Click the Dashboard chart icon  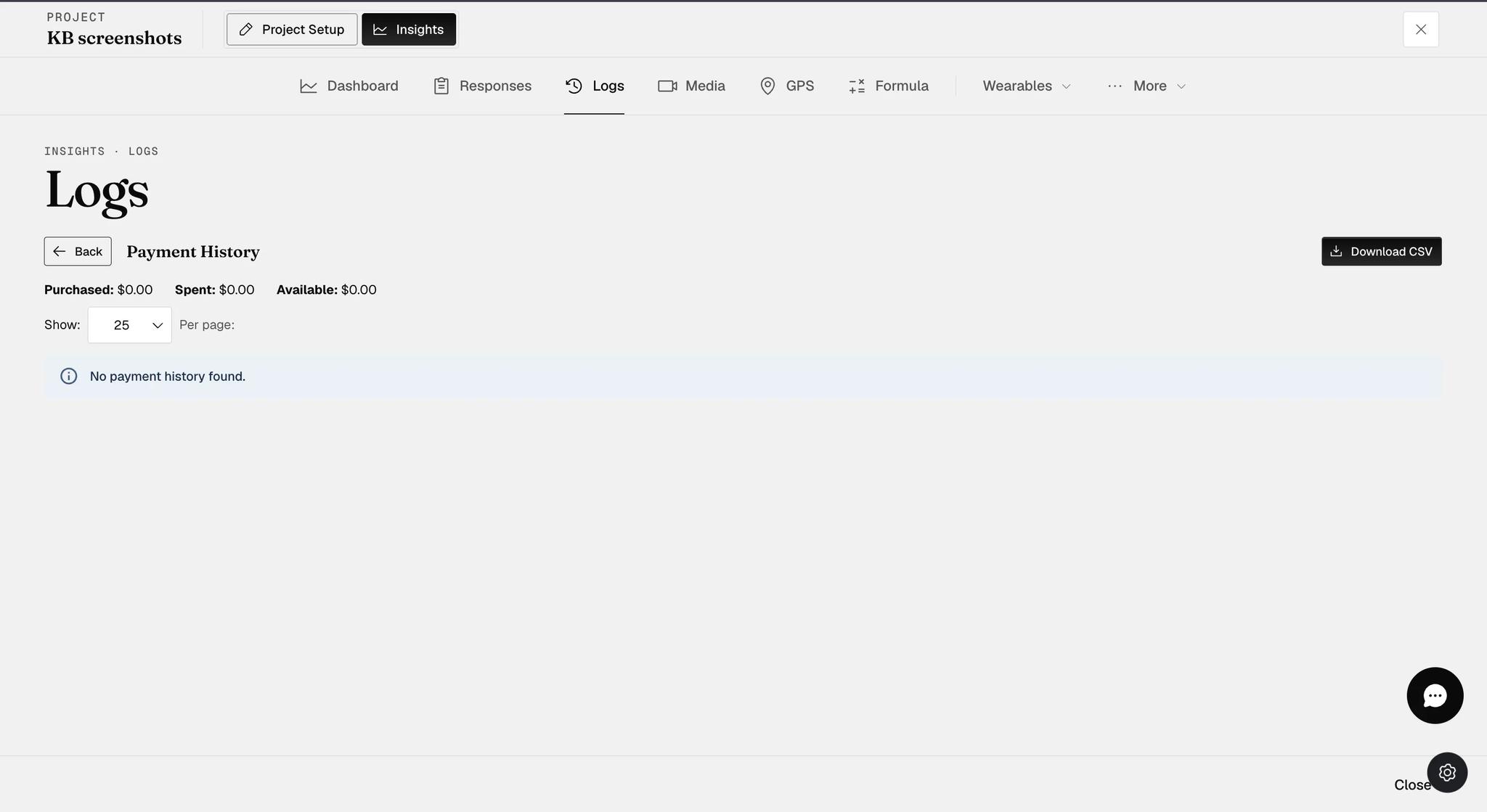(309, 86)
